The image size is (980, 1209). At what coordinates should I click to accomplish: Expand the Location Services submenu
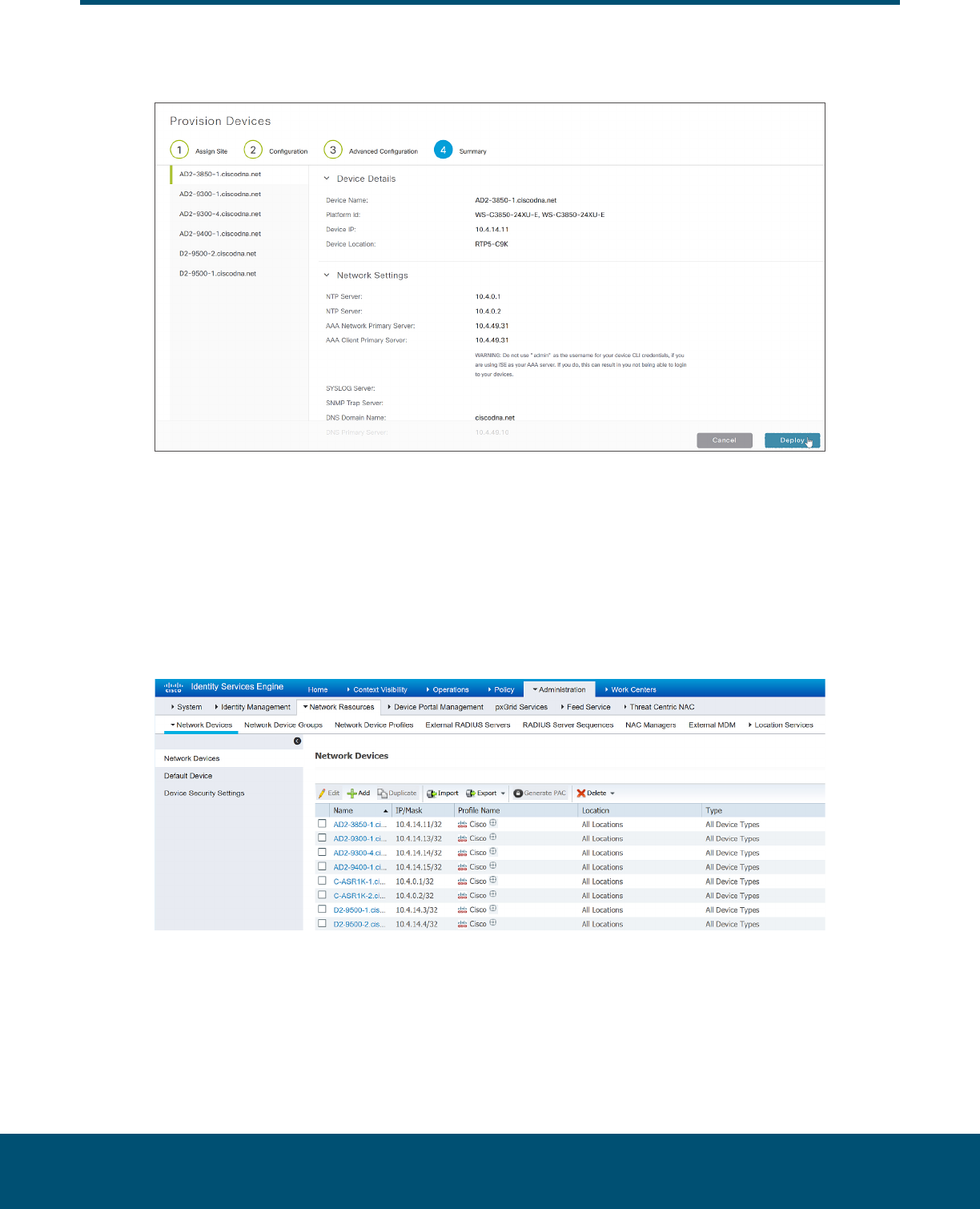[781, 725]
